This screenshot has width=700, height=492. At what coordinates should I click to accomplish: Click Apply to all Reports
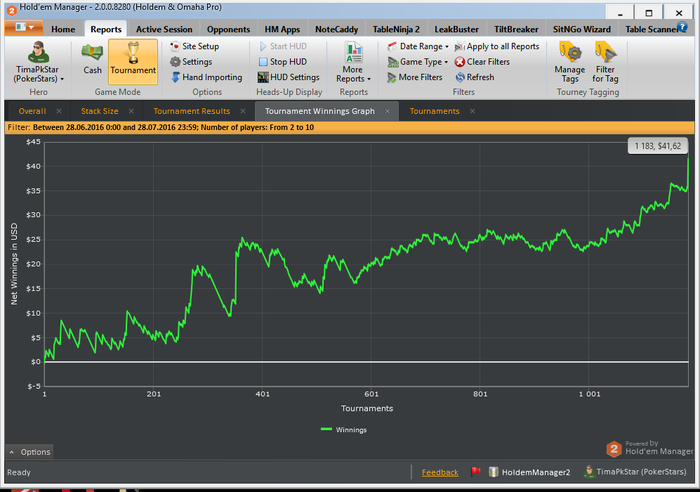tap(497, 46)
